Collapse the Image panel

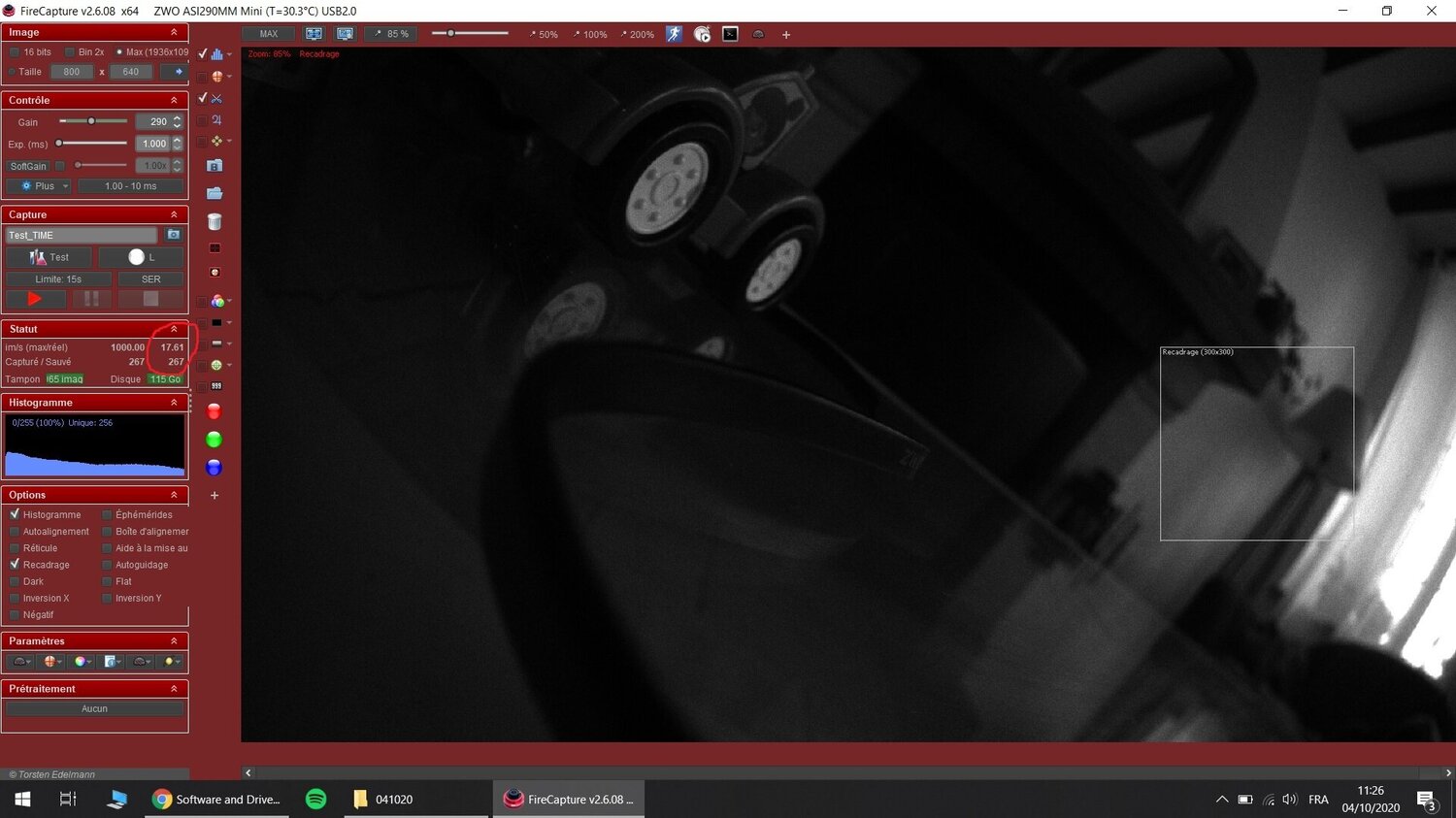(175, 32)
